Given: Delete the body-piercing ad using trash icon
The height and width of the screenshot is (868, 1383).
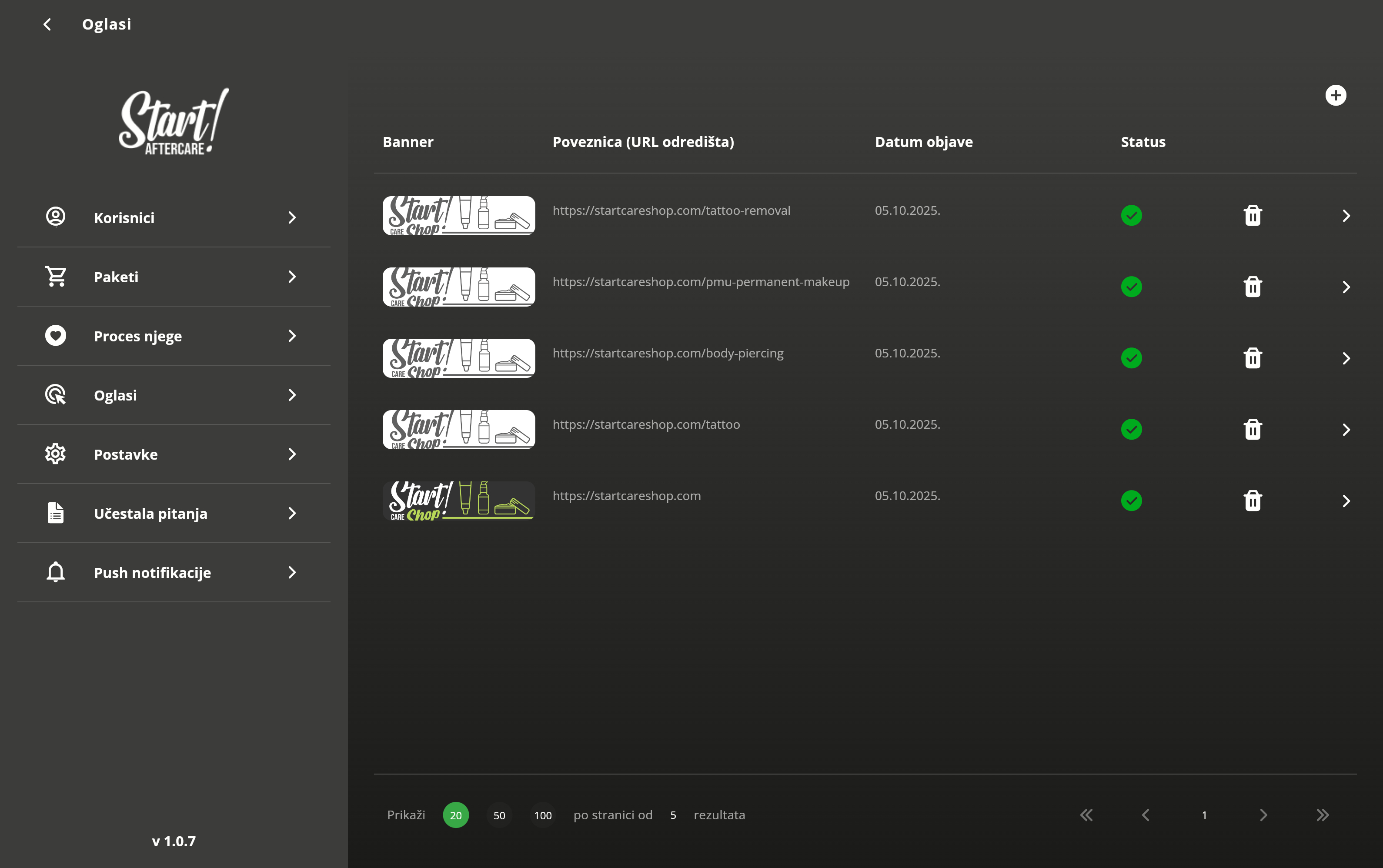Looking at the screenshot, I should point(1252,358).
